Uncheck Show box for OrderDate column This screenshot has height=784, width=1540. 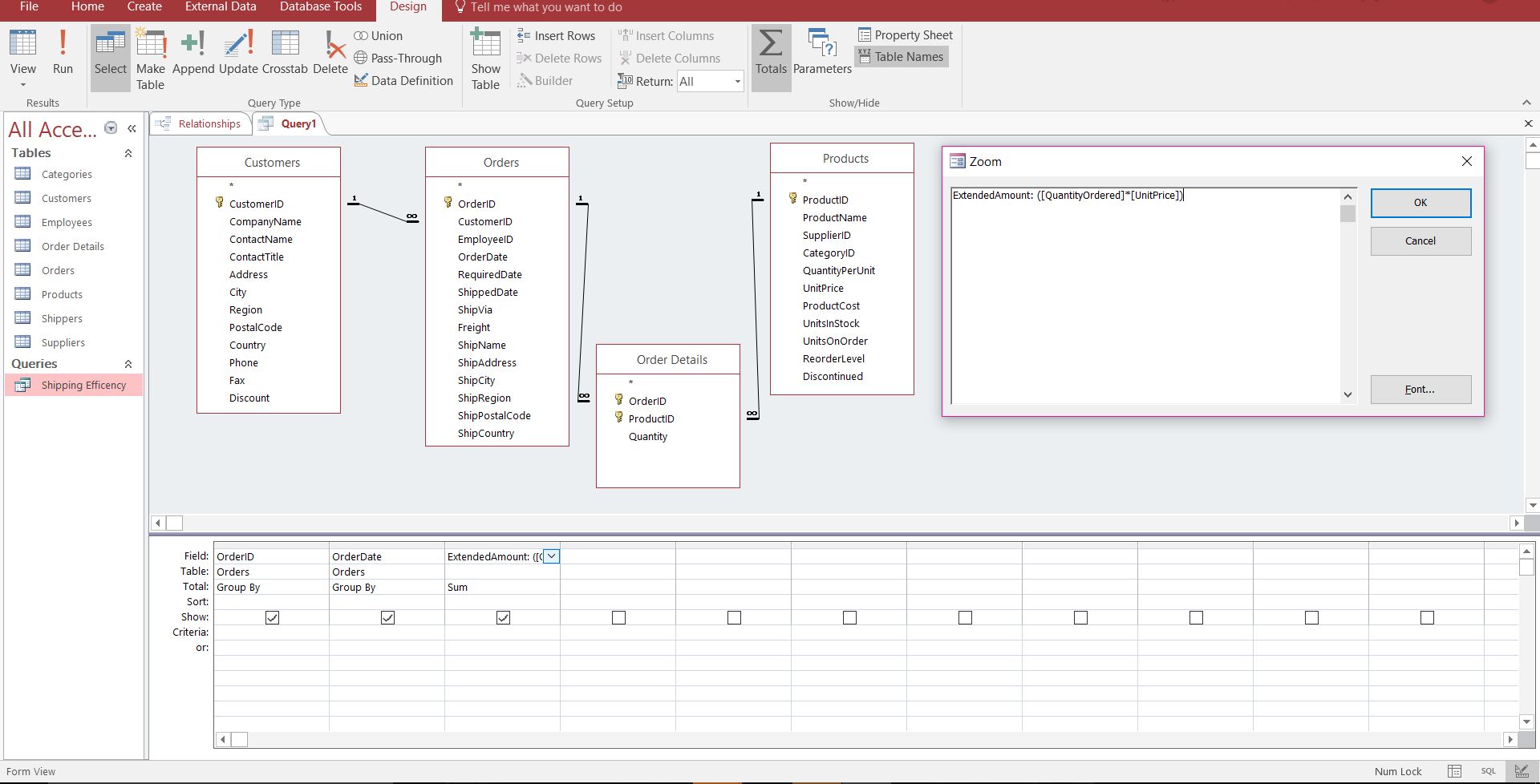[x=387, y=617]
